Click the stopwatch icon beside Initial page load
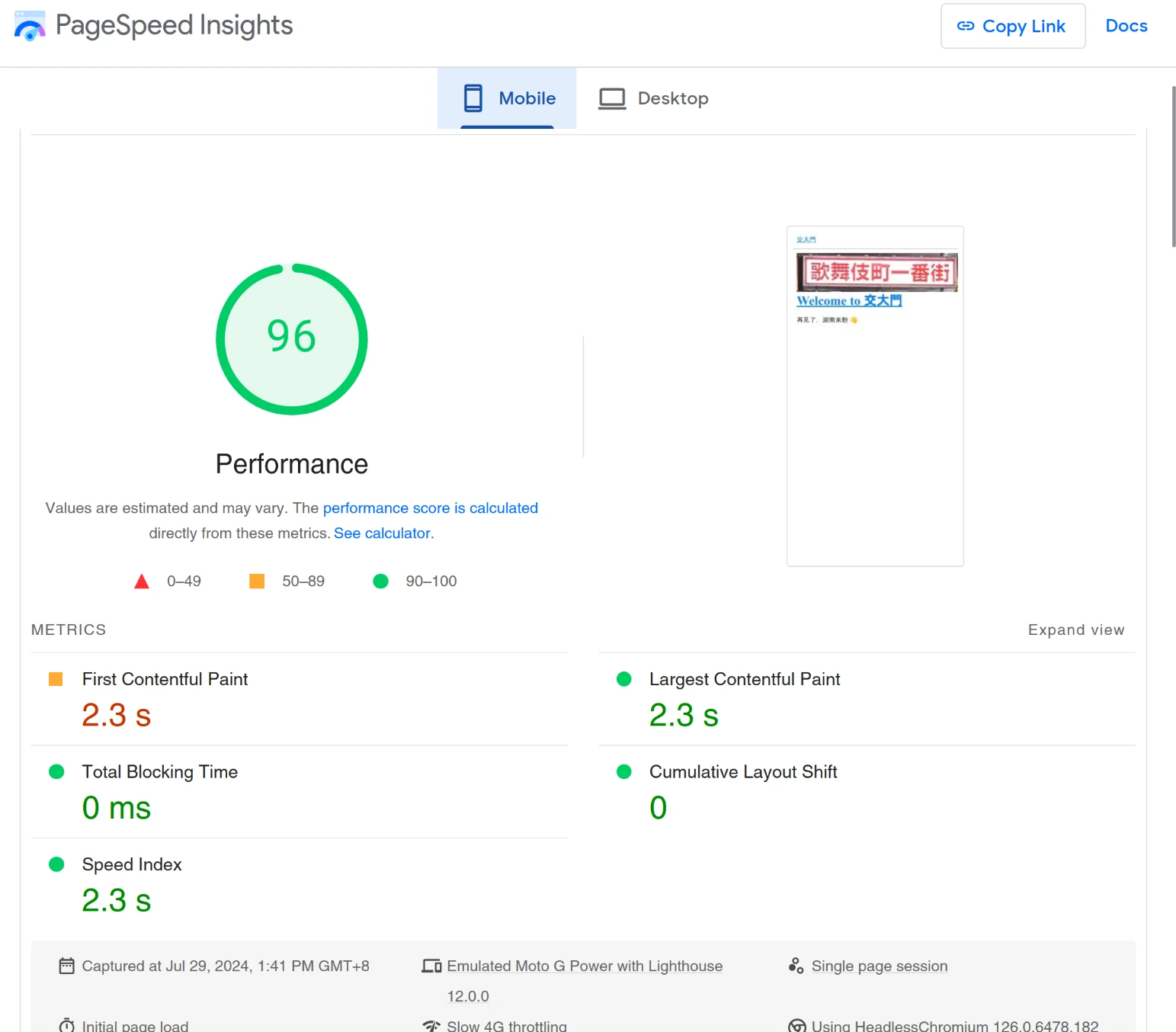 click(x=67, y=1025)
